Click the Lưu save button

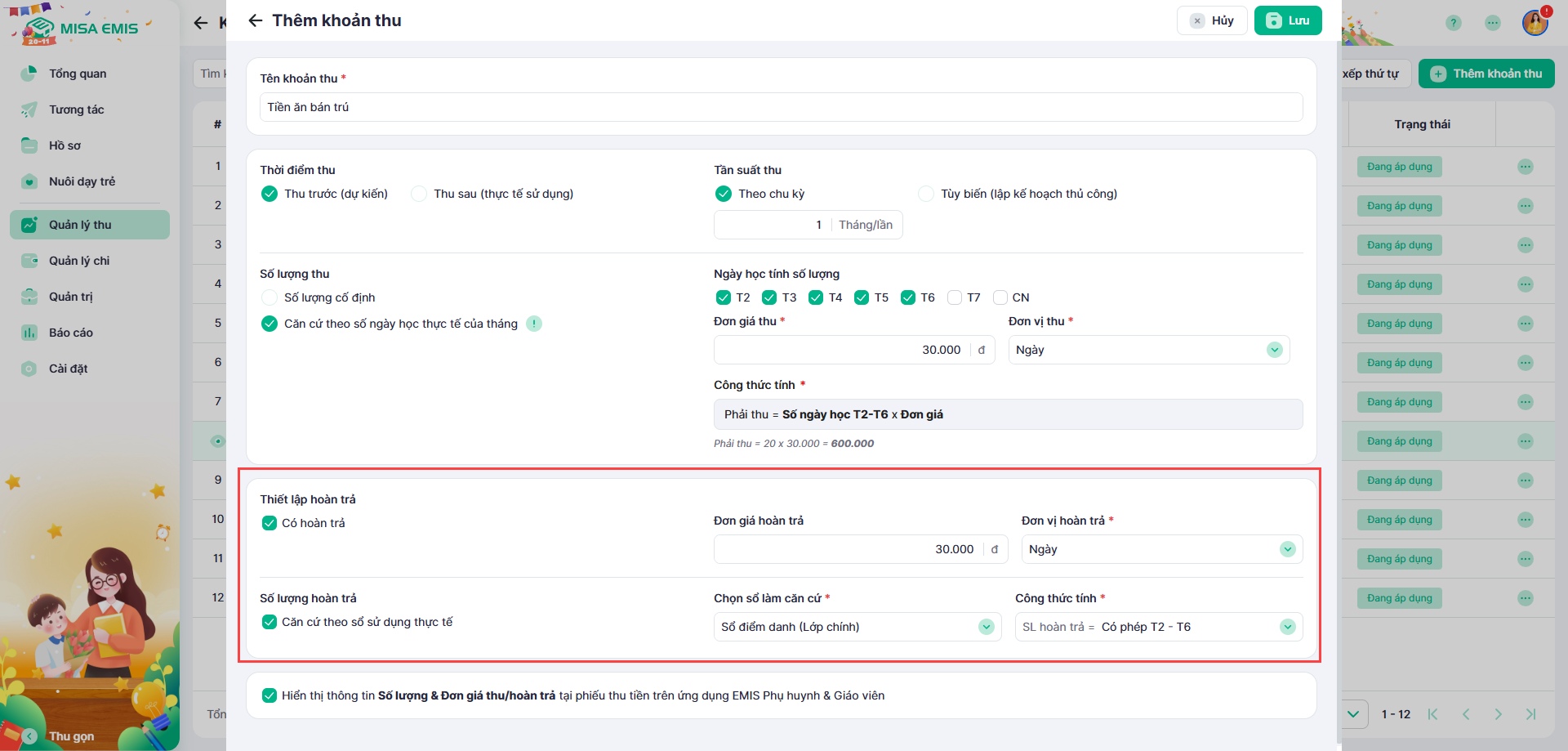coord(1288,20)
